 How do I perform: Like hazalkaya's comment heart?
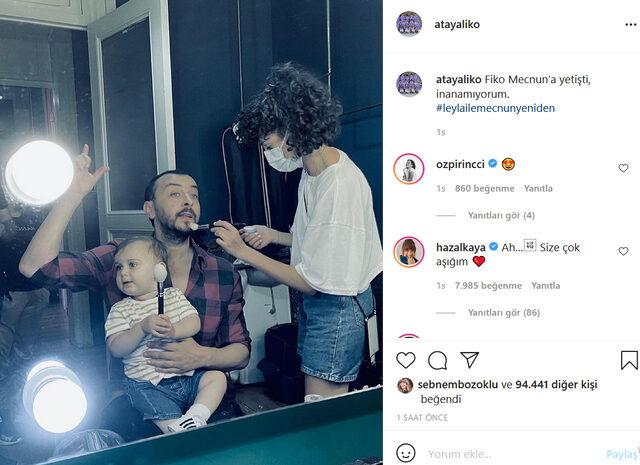(x=623, y=251)
